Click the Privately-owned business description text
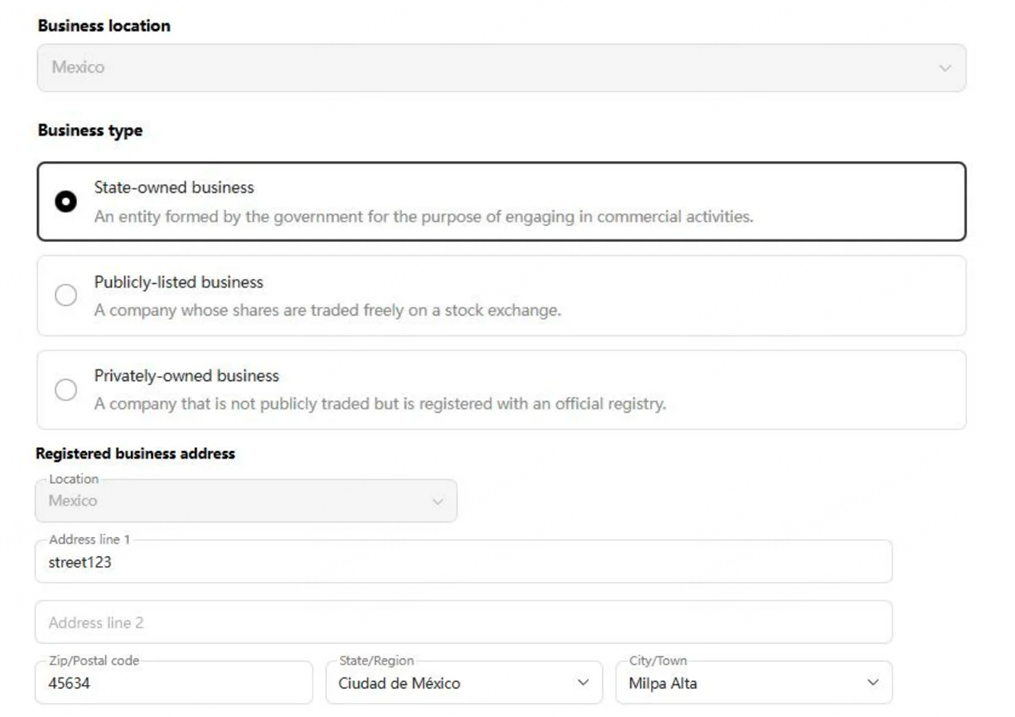Image resolution: width=1015 pixels, height=717 pixels. [380, 404]
